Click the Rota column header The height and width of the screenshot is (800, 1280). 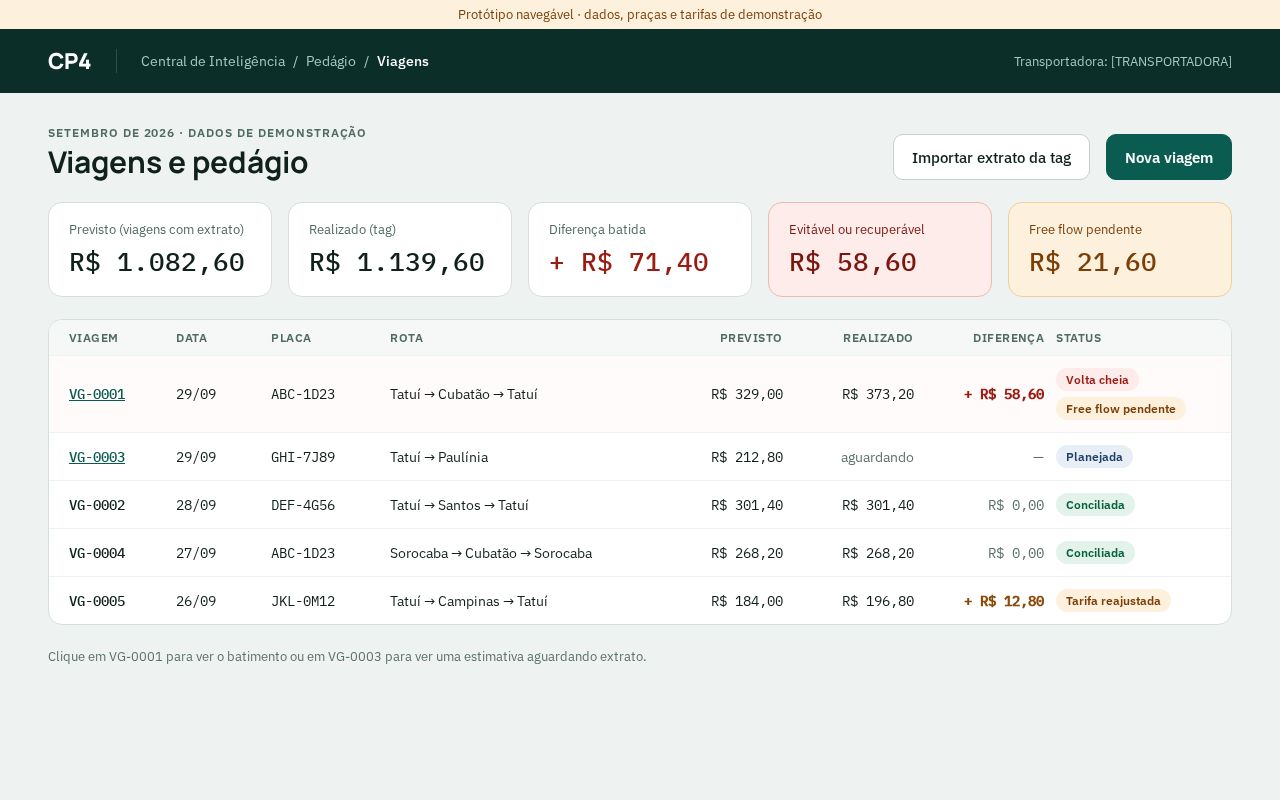coord(406,338)
